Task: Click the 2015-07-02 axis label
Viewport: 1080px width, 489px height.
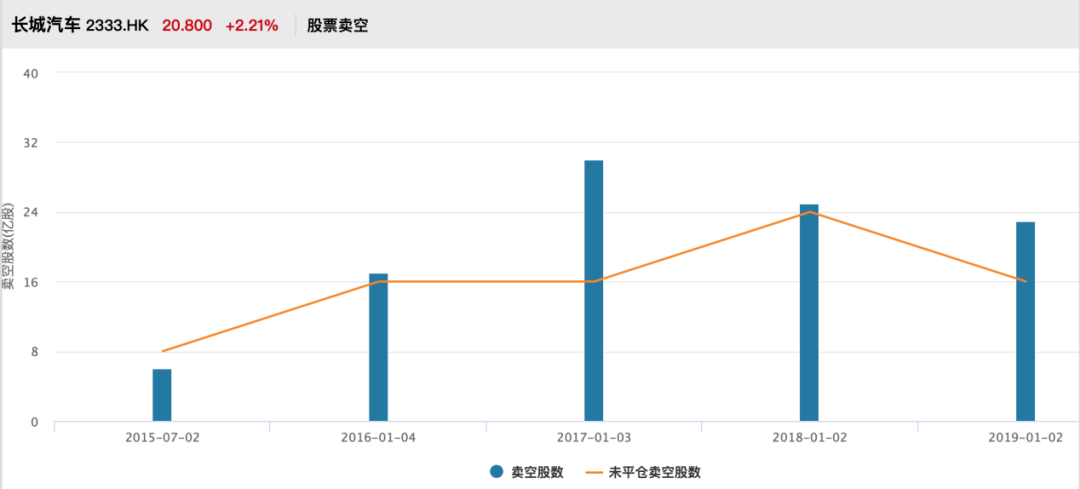Action: 162,437
